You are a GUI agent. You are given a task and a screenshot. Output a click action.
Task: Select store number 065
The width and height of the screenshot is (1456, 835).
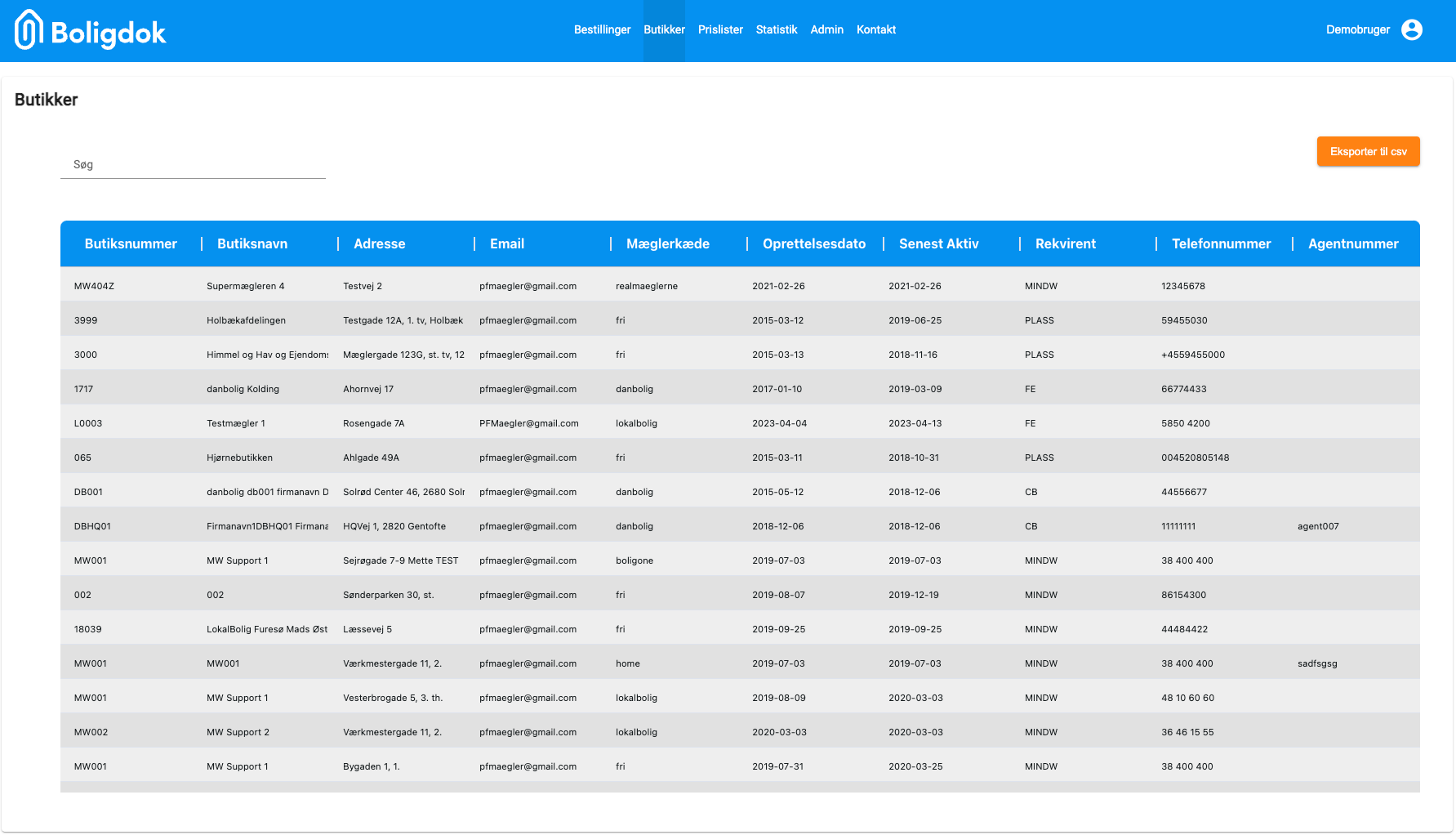[82, 458]
